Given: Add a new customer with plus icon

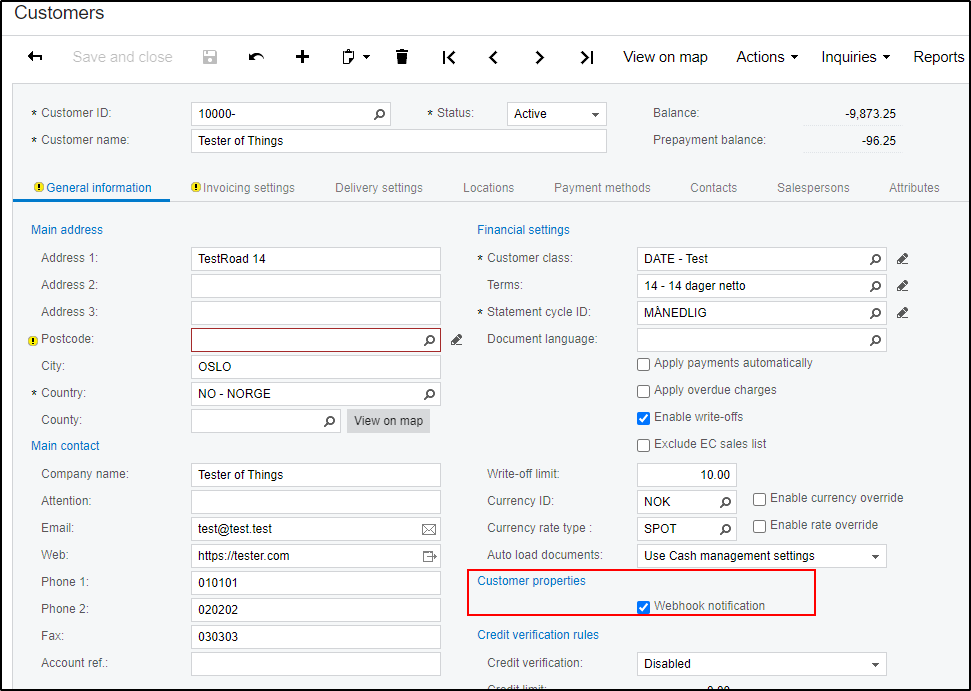Looking at the screenshot, I should [302, 57].
